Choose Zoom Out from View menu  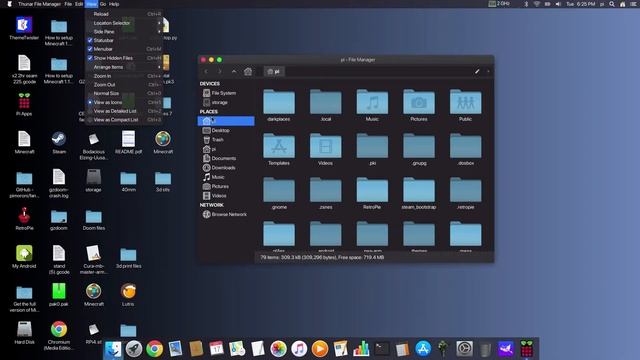(124, 84)
